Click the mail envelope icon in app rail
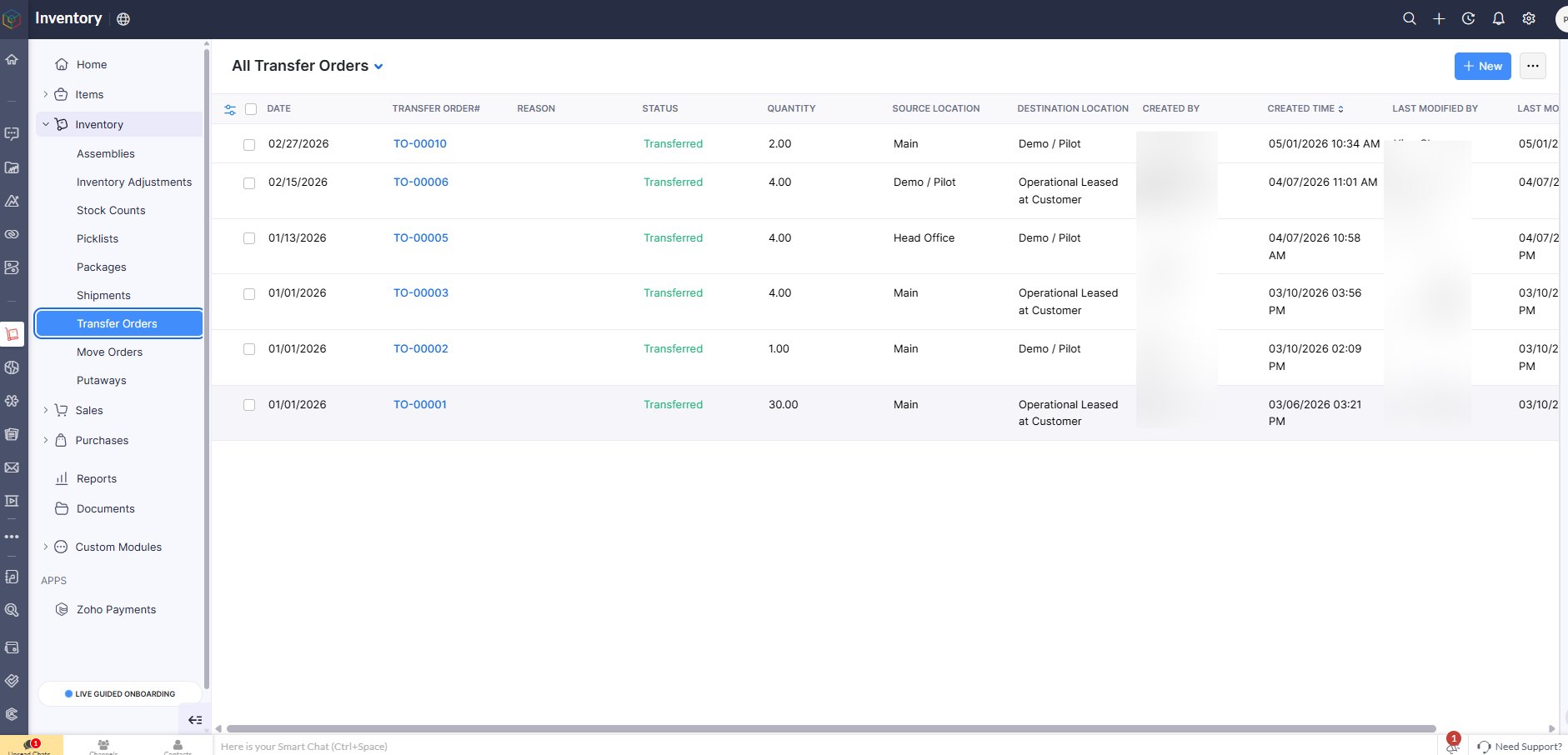The image size is (1568, 755). coord(12,467)
